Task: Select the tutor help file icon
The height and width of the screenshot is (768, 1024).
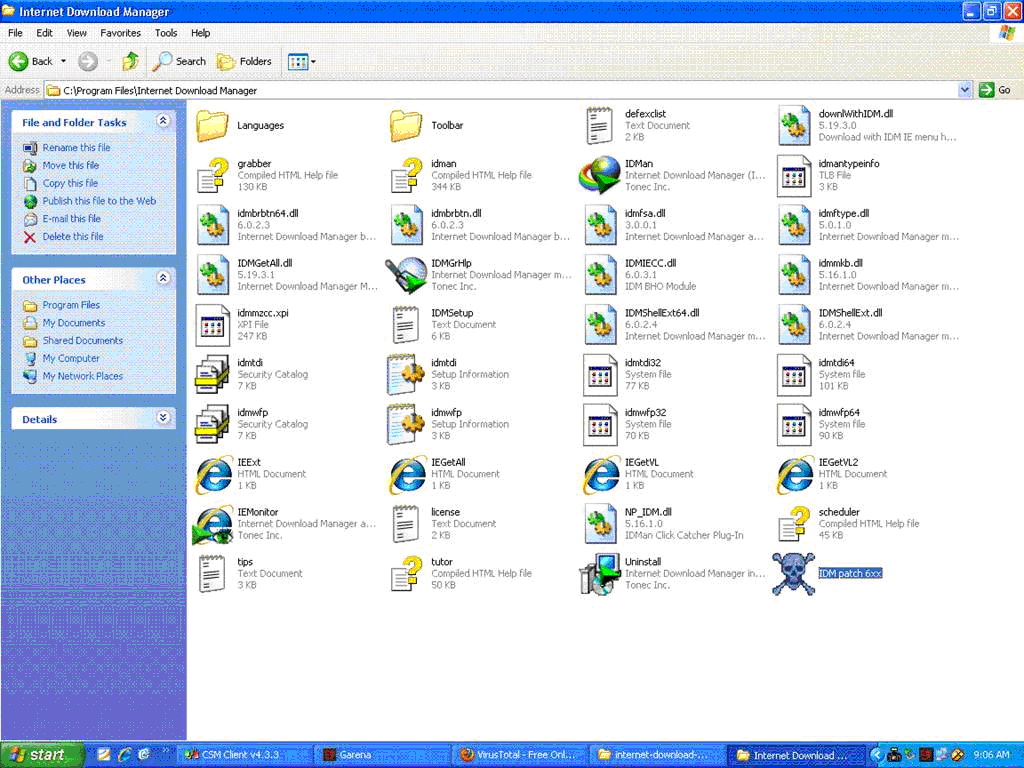Action: [406, 574]
